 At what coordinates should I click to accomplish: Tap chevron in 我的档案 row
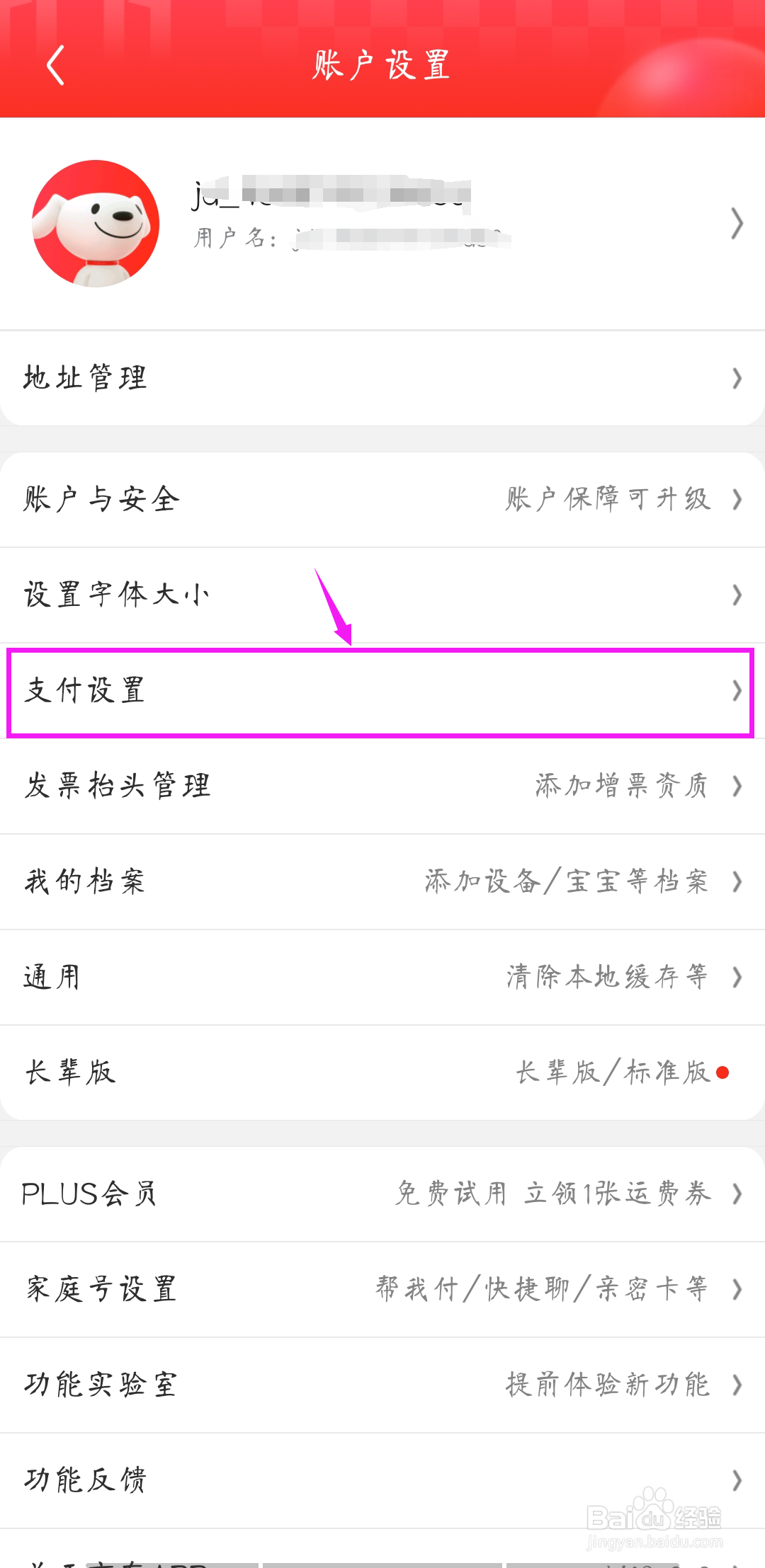click(737, 882)
